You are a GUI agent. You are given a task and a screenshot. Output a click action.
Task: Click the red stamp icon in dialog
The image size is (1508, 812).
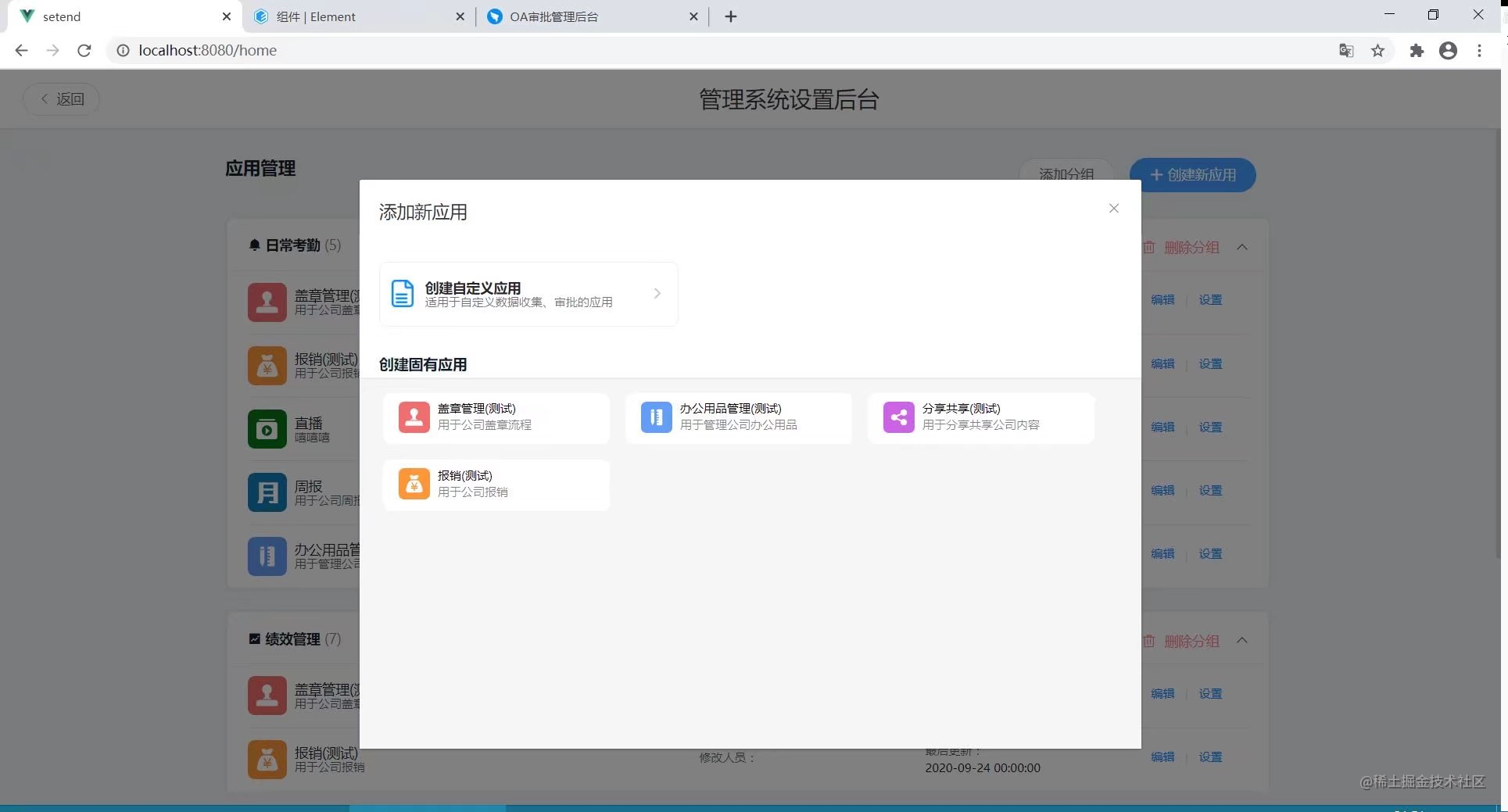coord(414,417)
